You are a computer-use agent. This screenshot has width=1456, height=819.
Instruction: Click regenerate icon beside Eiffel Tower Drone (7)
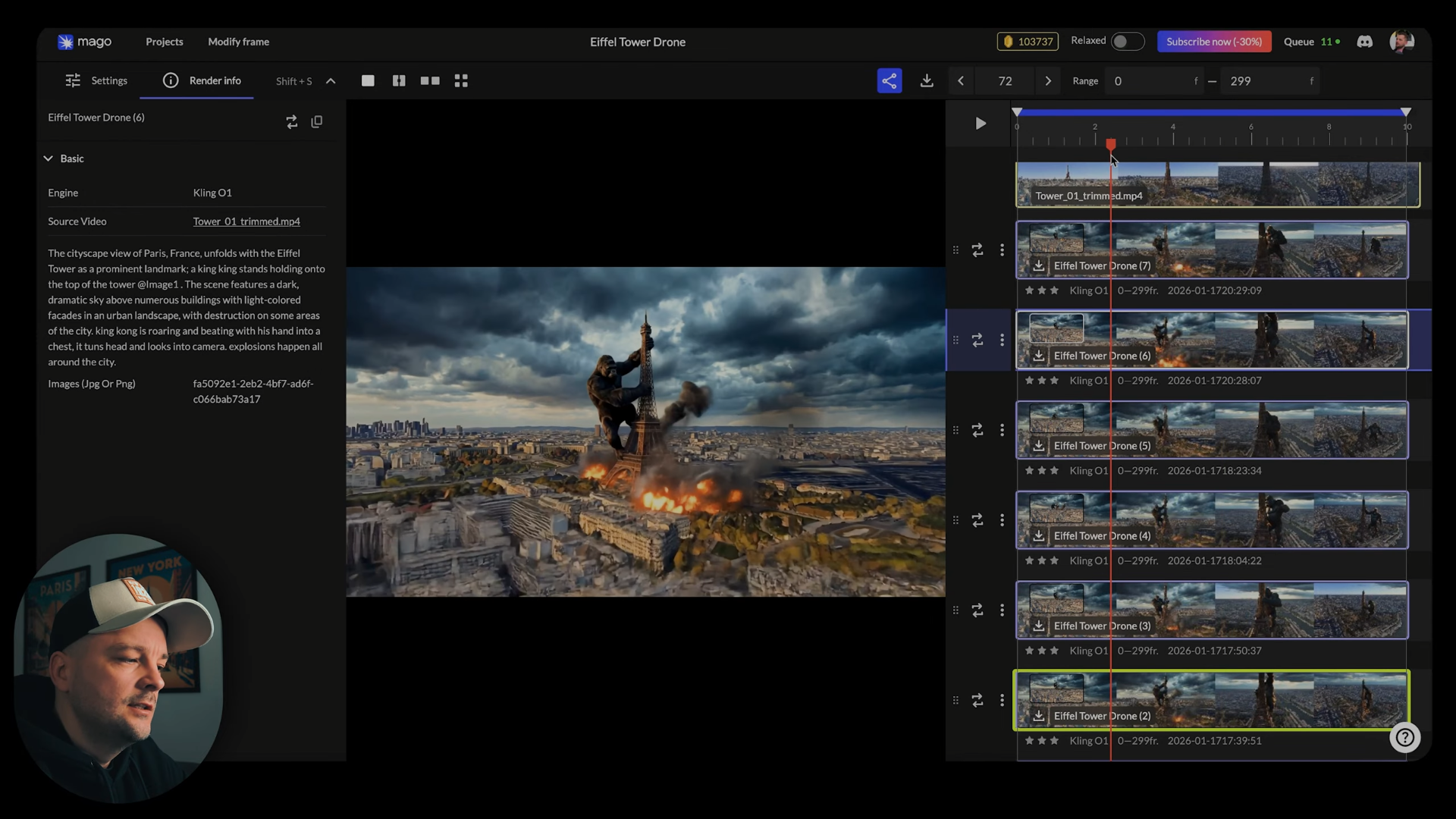click(x=977, y=250)
